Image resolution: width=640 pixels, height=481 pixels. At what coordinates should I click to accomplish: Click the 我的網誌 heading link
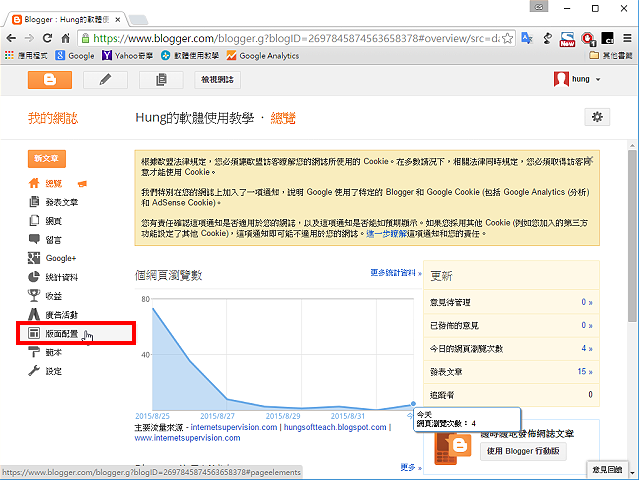pos(53,118)
